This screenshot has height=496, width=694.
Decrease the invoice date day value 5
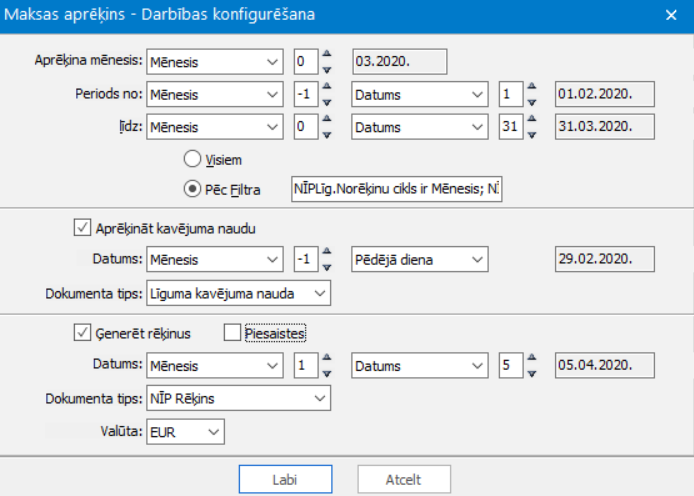[x=531, y=372]
